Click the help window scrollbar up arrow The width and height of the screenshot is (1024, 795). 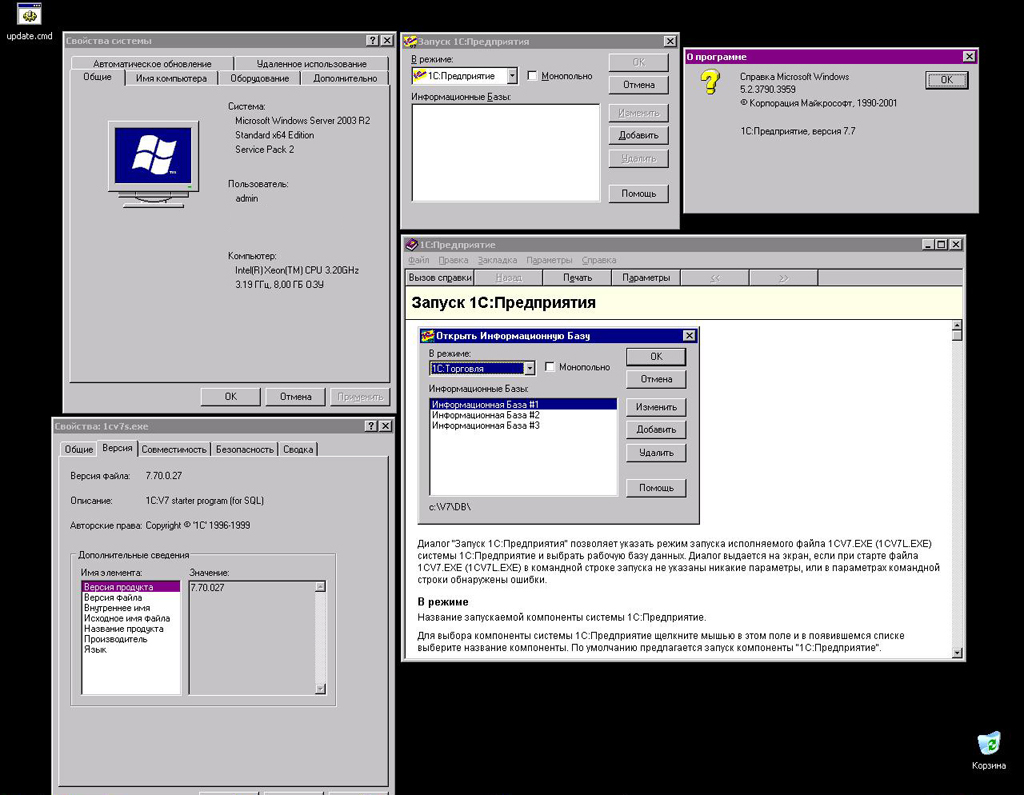957,325
